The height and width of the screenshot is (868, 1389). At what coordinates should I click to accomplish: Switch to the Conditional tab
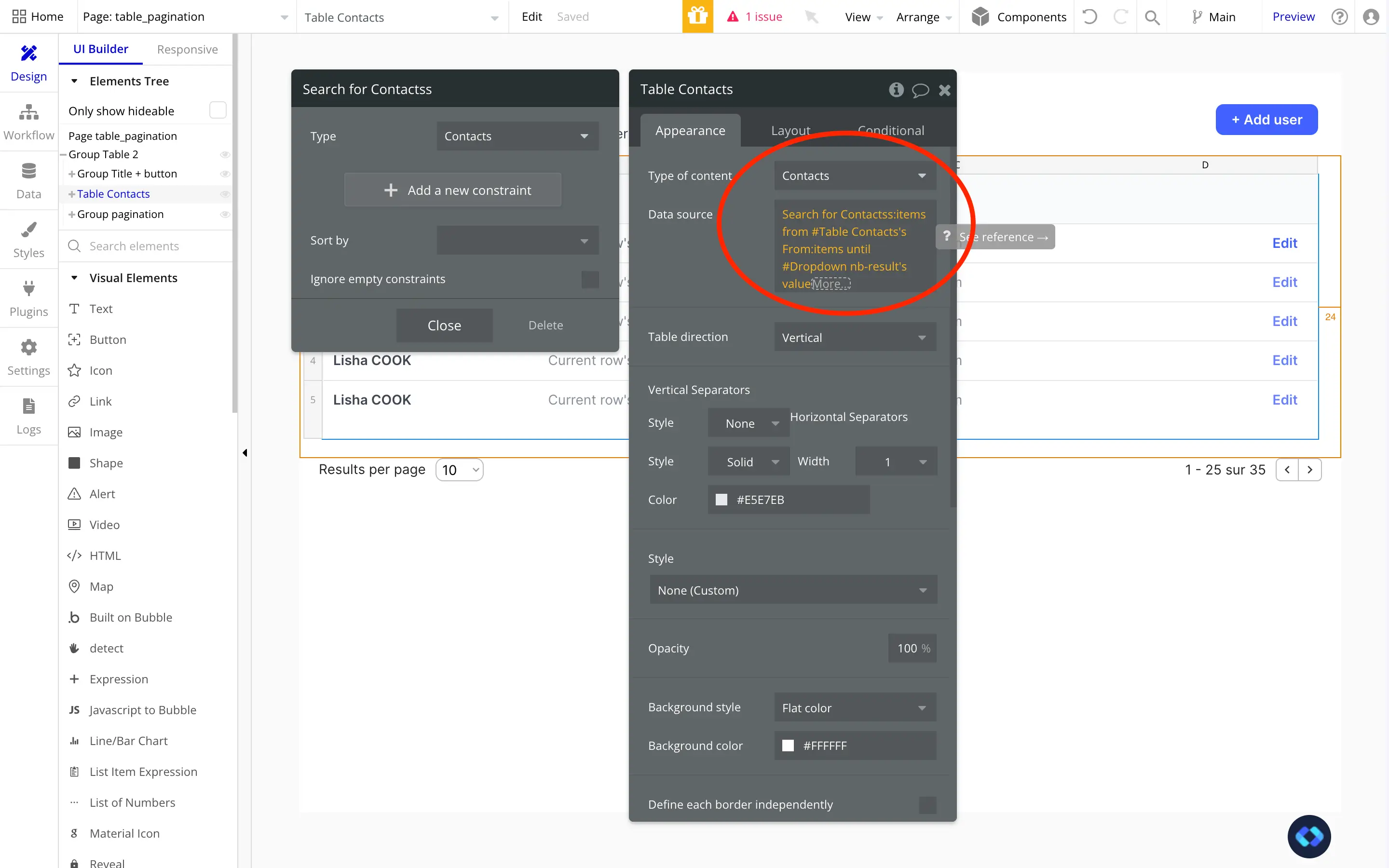tap(890, 130)
